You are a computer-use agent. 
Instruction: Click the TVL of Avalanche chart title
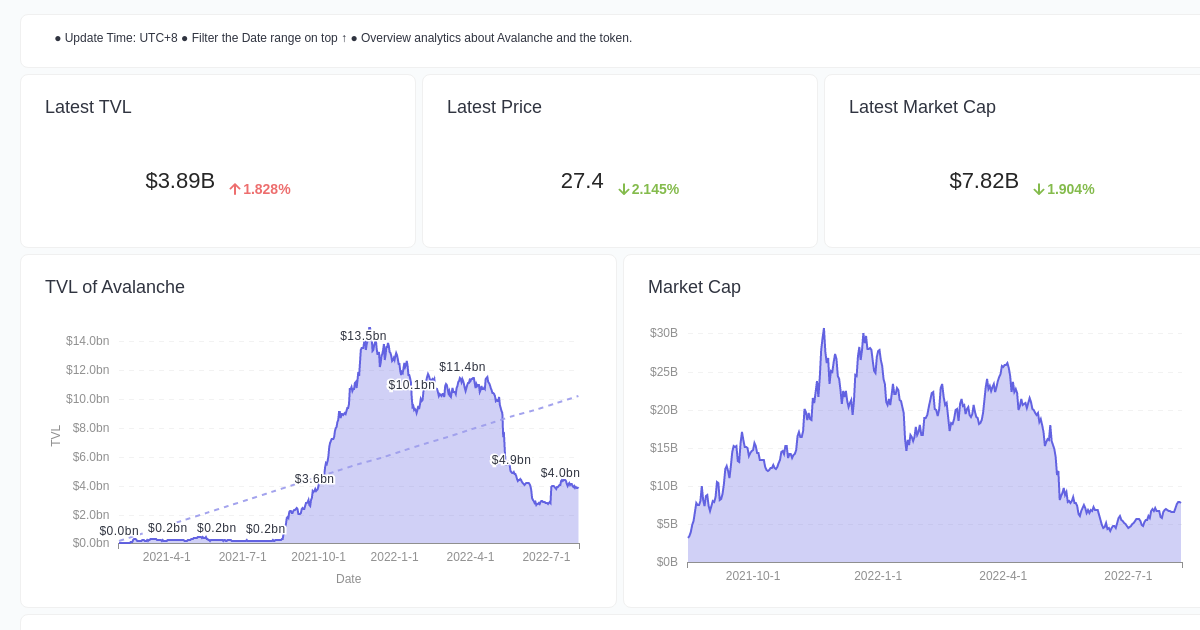click(114, 287)
